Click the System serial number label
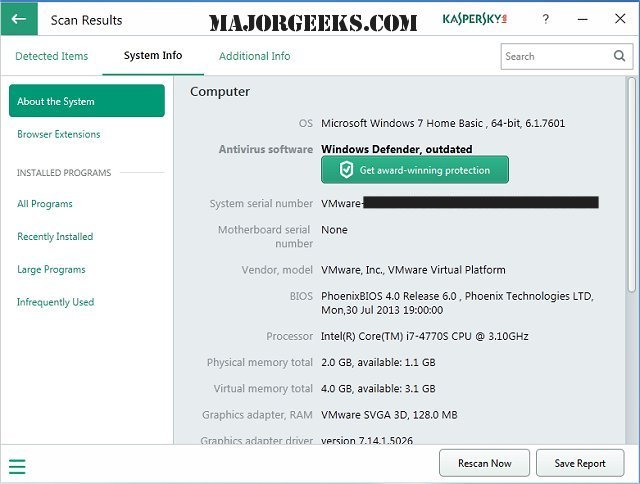The width and height of the screenshot is (640, 484). pos(261,204)
